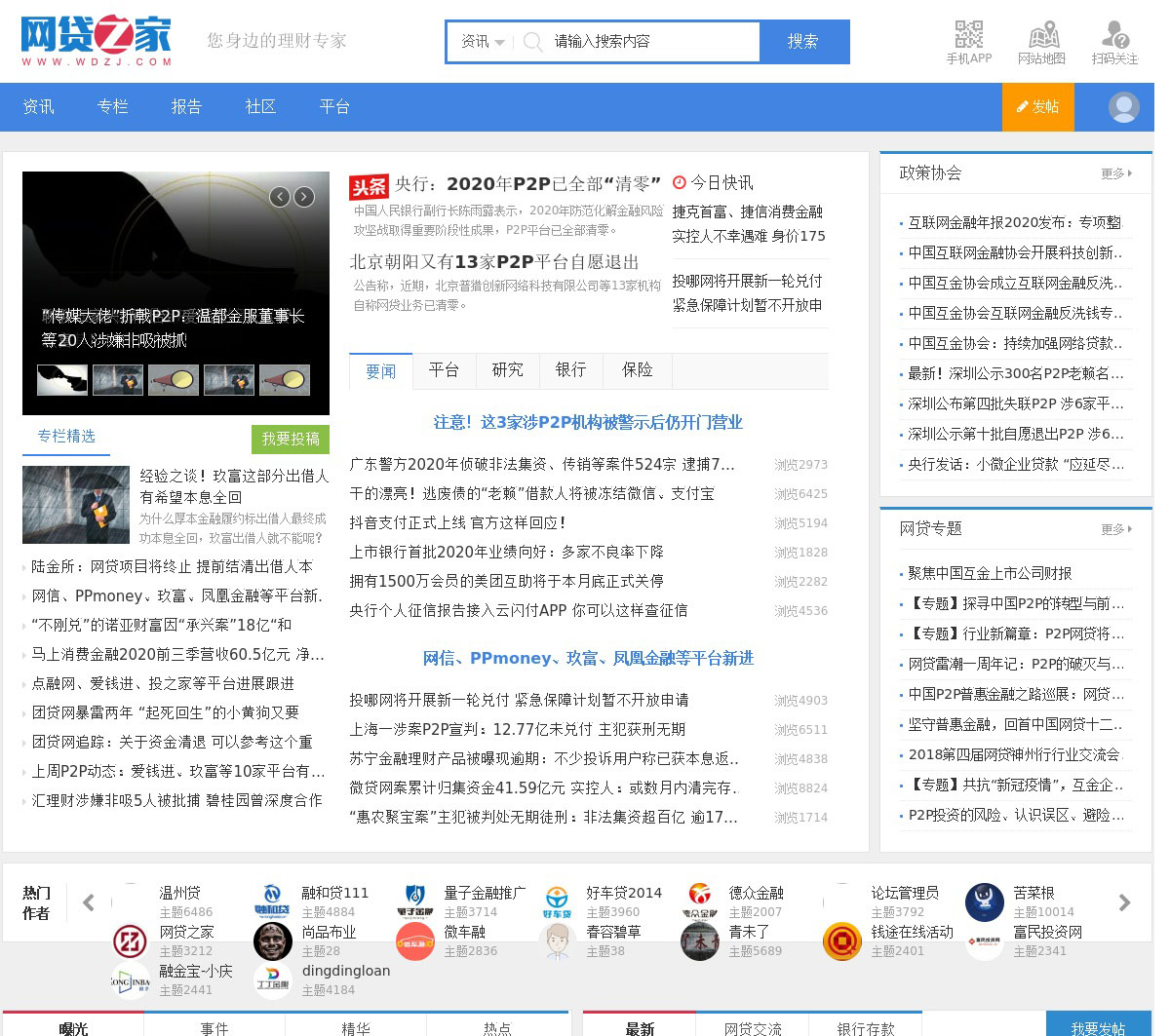Focus the search content input field
1170x1036 pixels.
648,42
